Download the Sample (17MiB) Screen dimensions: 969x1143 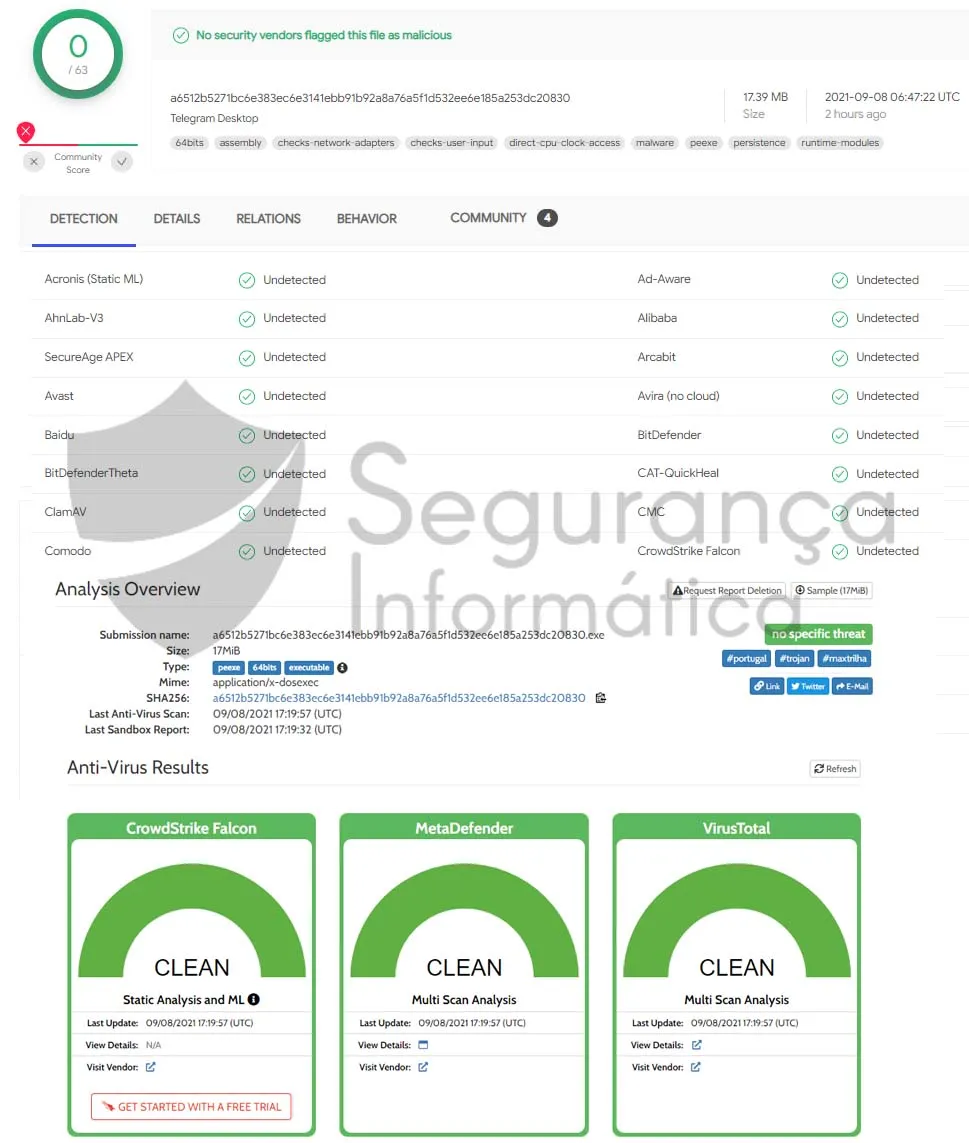pyautogui.click(x=832, y=590)
